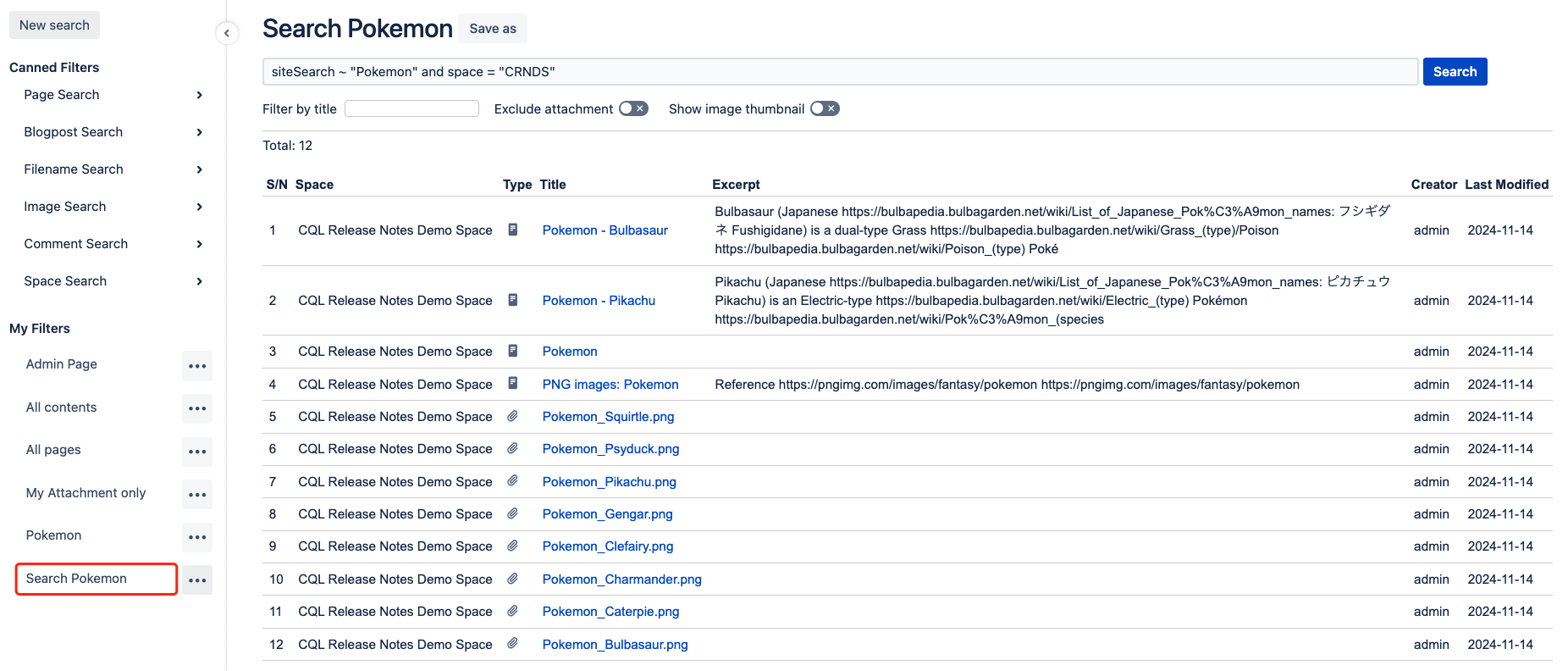Viewport: 1568px width, 671px height.
Task: Turn on Show image thumbnail toggle
Action: click(824, 108)
